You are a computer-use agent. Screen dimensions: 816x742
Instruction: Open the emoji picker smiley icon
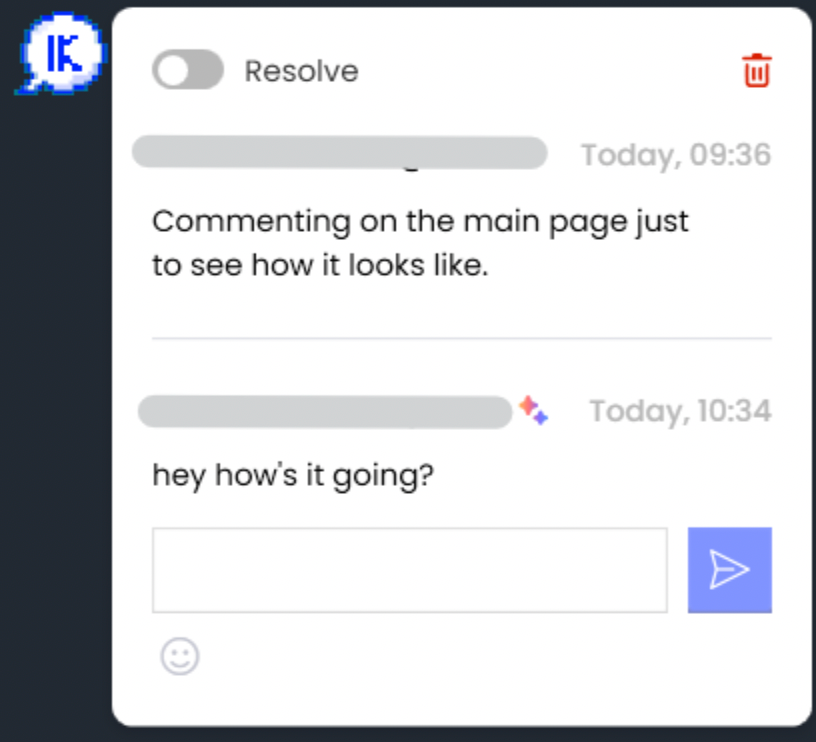(180, 656)
